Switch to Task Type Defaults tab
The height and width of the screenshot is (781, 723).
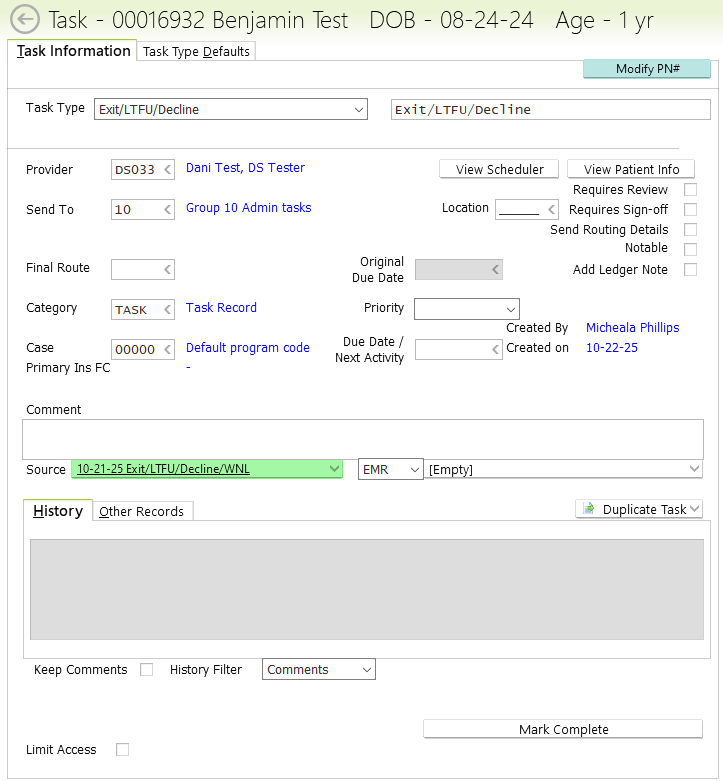(x=196, y=51)
